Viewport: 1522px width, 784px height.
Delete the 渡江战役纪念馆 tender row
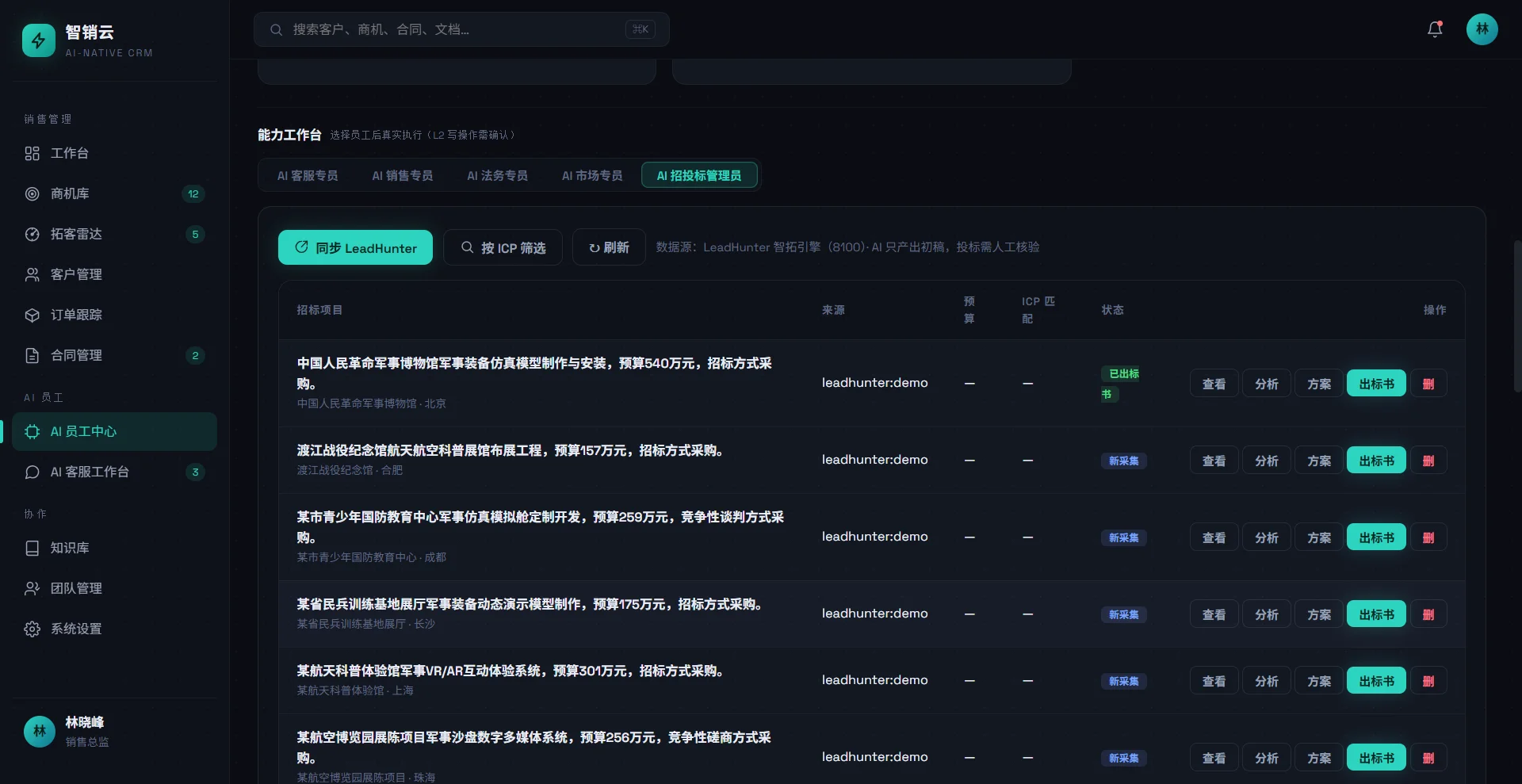click(1428, 461)
